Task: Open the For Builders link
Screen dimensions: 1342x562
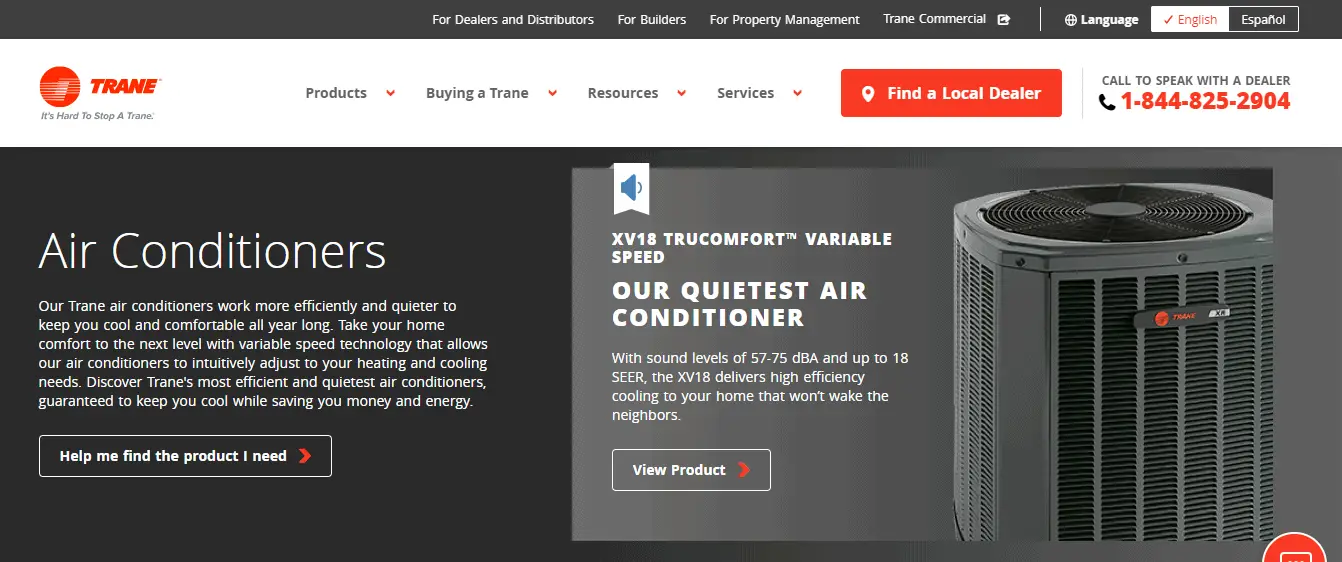Action: coord(652,19)
